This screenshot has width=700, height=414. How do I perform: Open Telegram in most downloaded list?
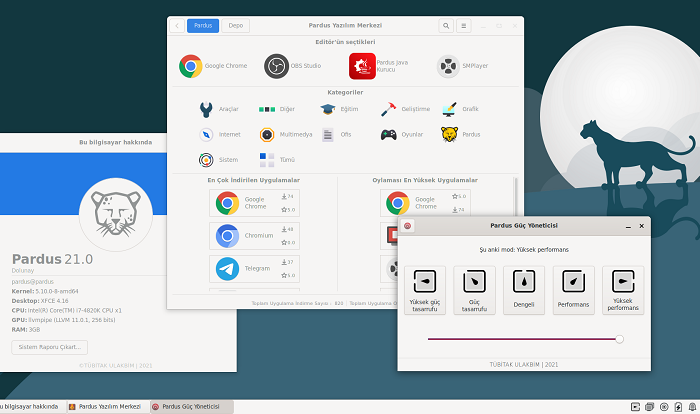tap(254, 269)
